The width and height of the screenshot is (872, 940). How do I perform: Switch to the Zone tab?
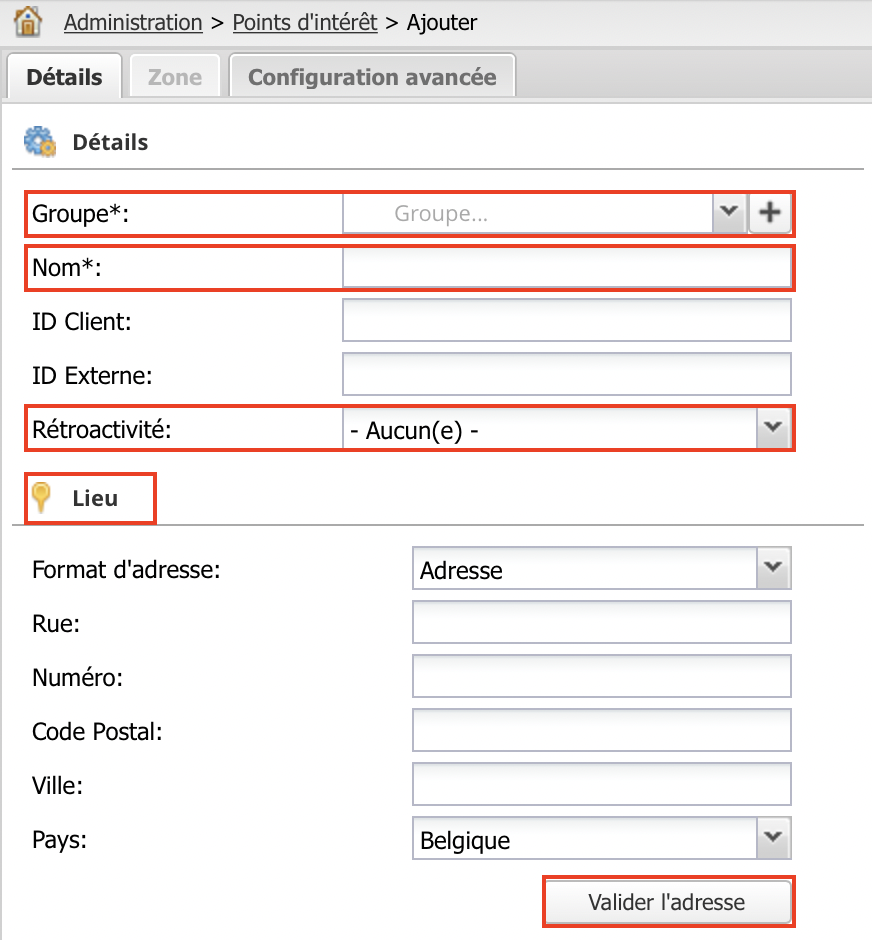click(175, 77)
